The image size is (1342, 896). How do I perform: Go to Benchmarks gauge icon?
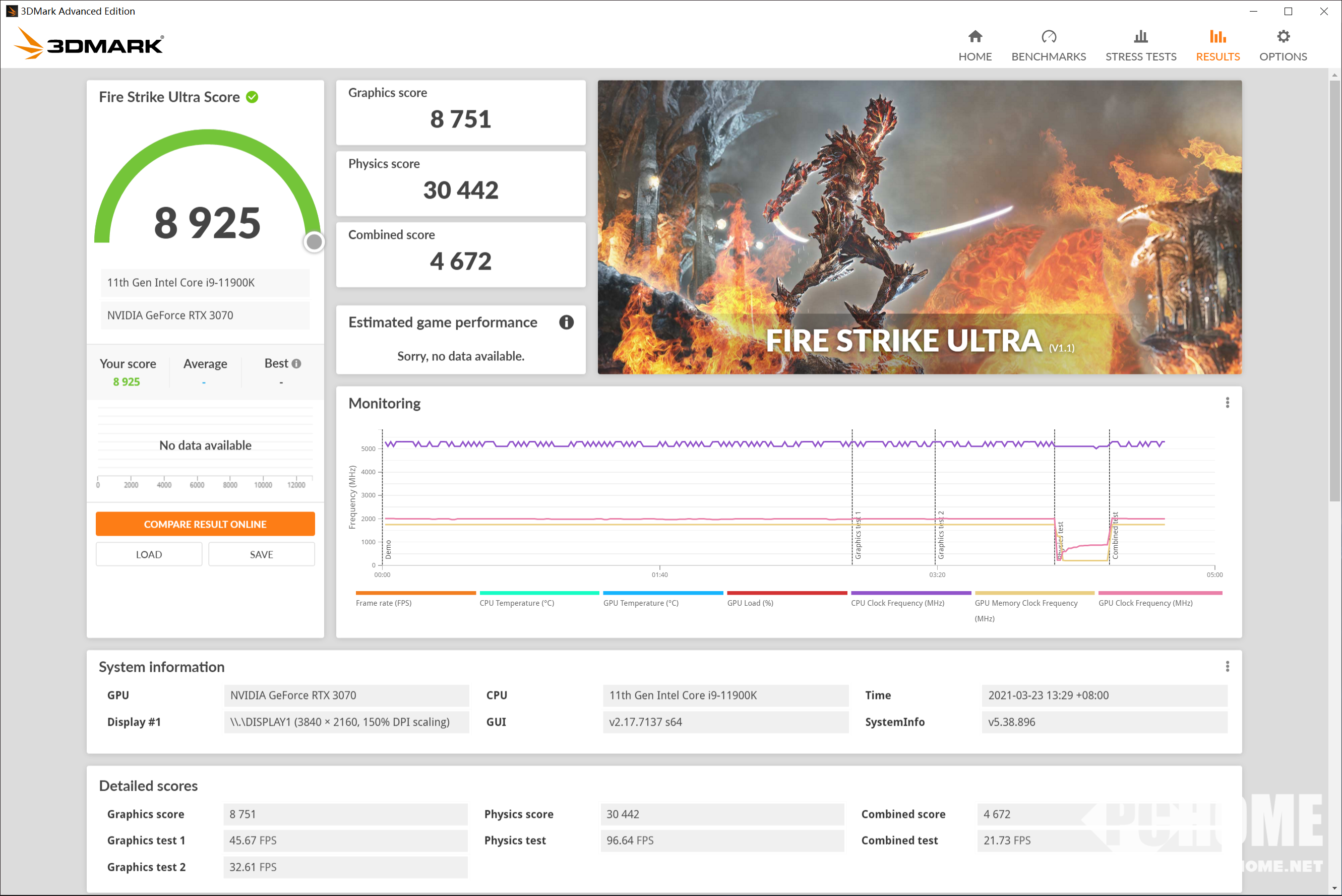[x=1048, y=37]
